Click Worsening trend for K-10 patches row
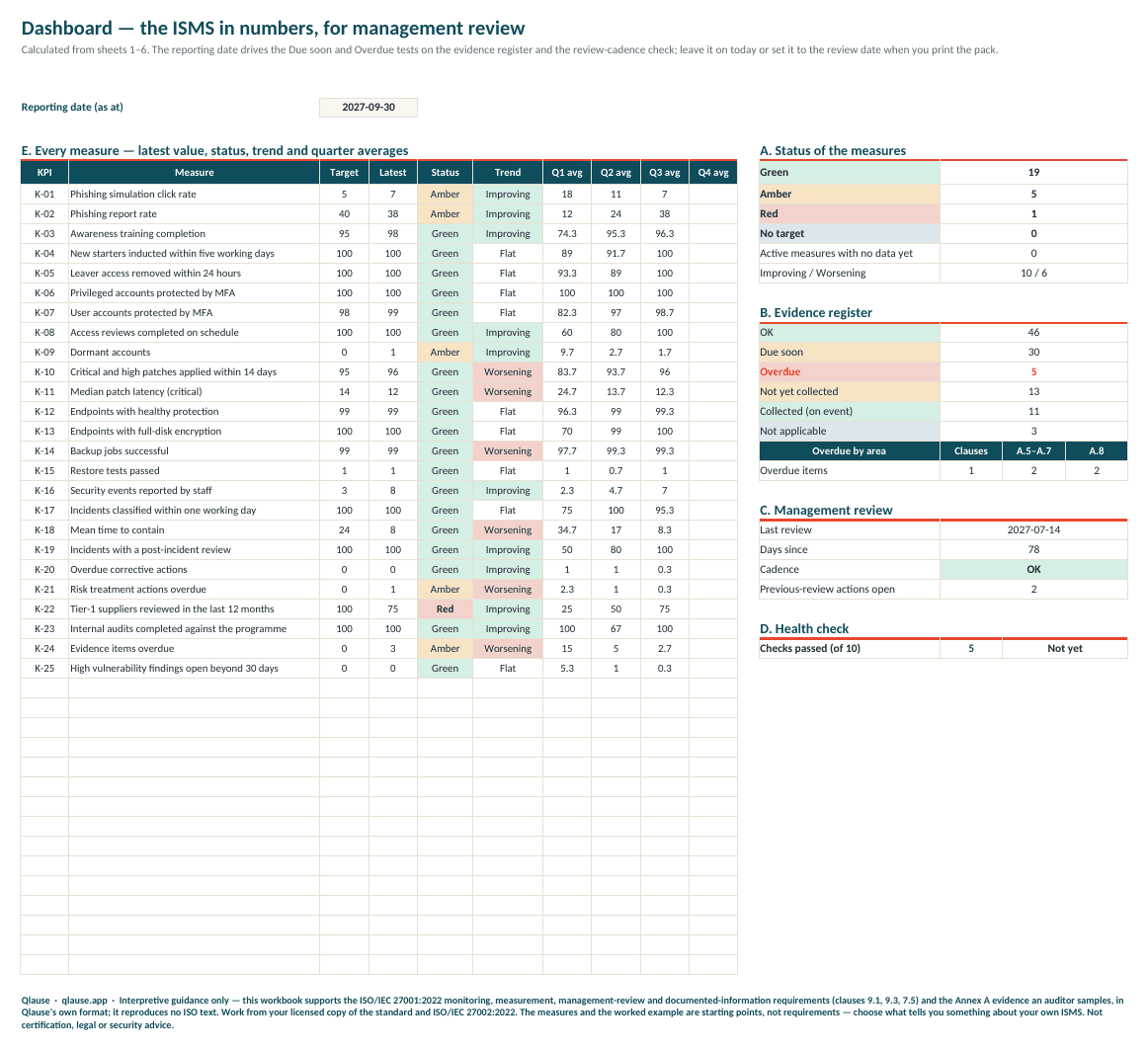 [x=508, y=372]
